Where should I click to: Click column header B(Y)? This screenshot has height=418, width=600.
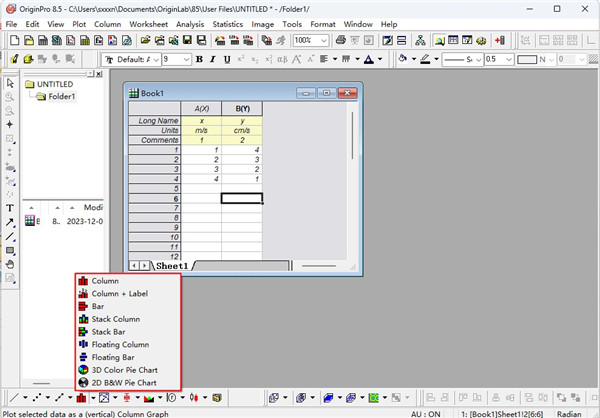(x=241, y=108)
